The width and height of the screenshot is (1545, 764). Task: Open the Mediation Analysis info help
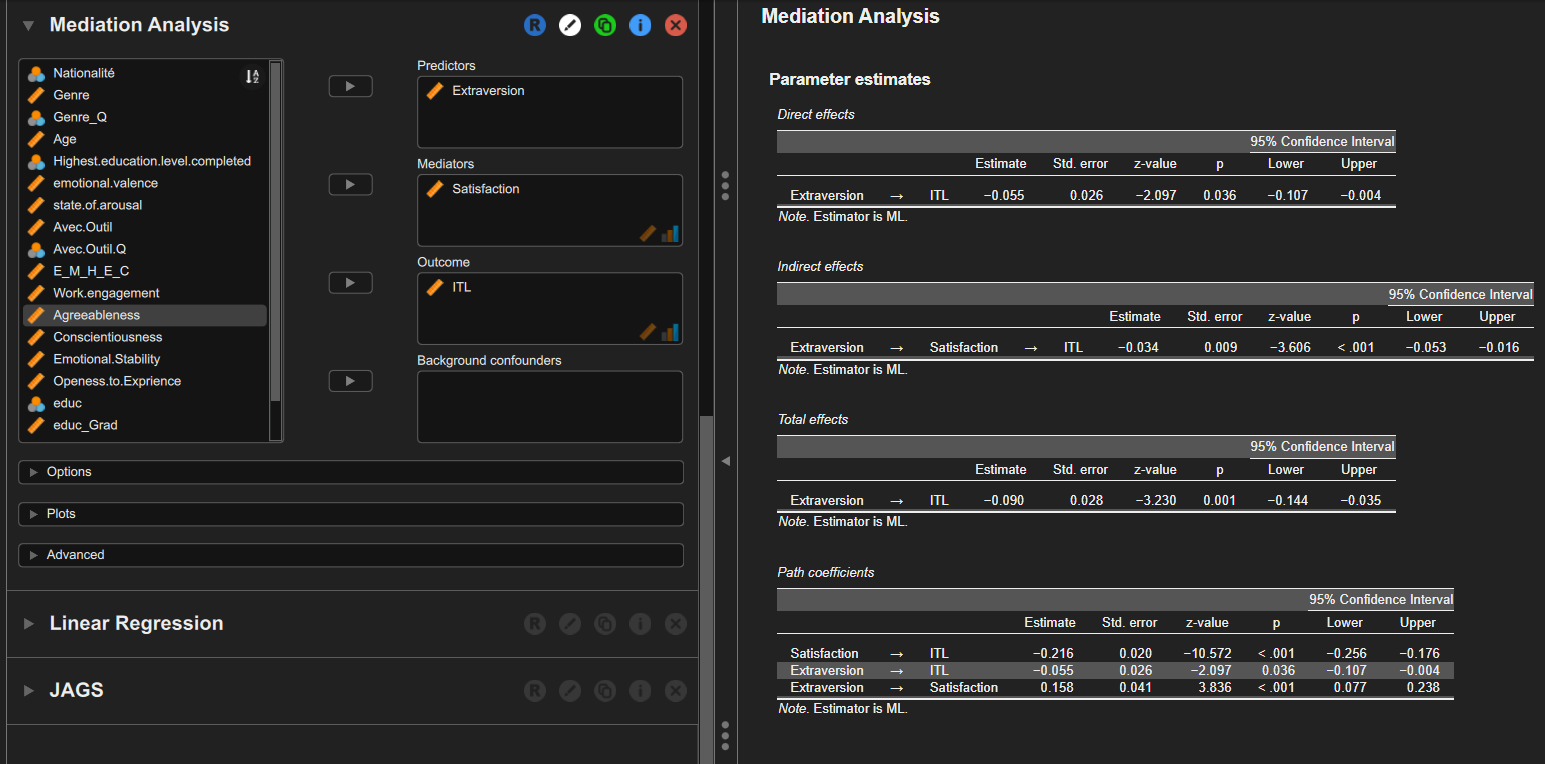[640, 26]
